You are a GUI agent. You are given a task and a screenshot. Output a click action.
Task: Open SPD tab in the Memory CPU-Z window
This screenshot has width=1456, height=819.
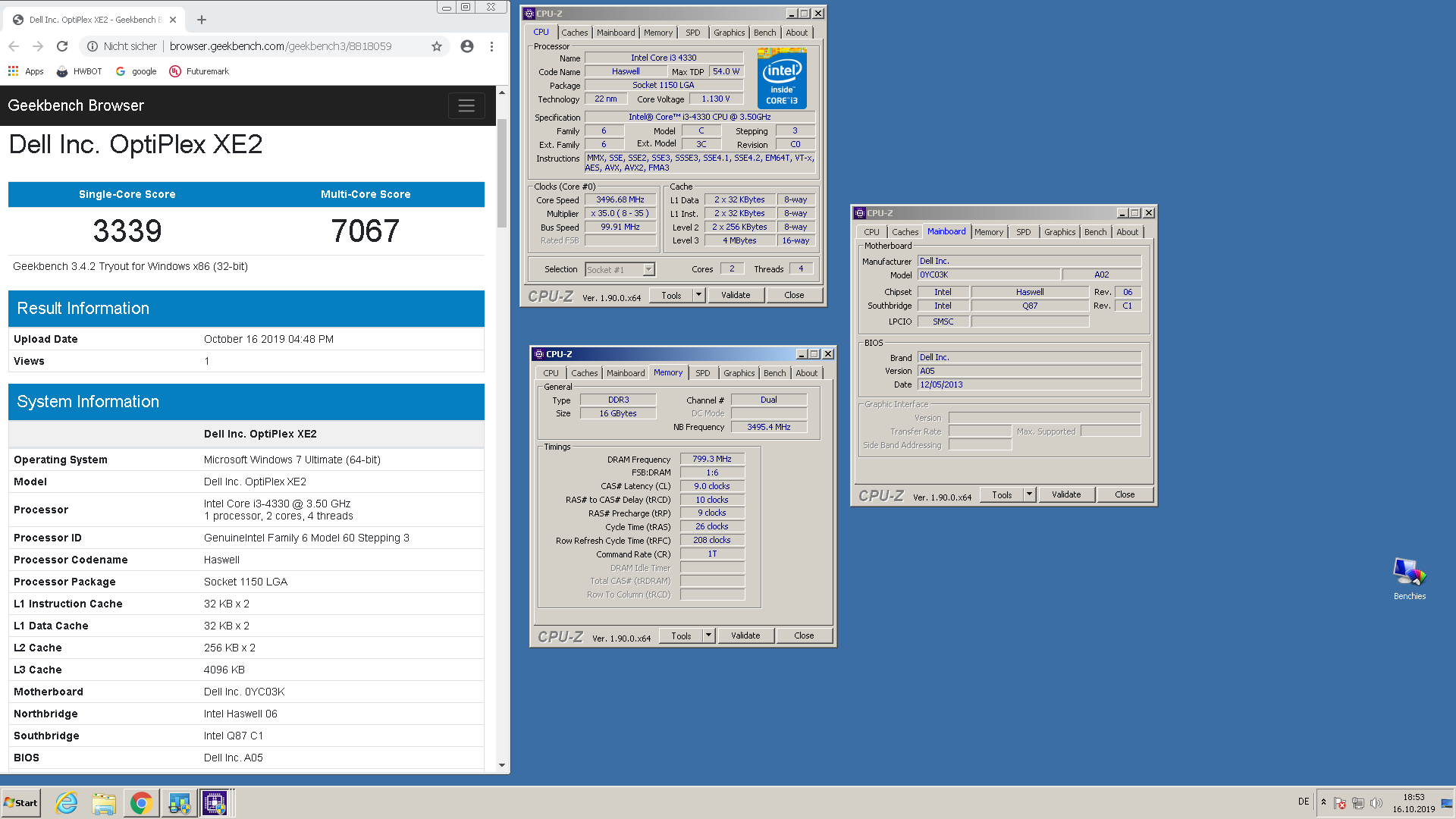(x=703, y=373)
